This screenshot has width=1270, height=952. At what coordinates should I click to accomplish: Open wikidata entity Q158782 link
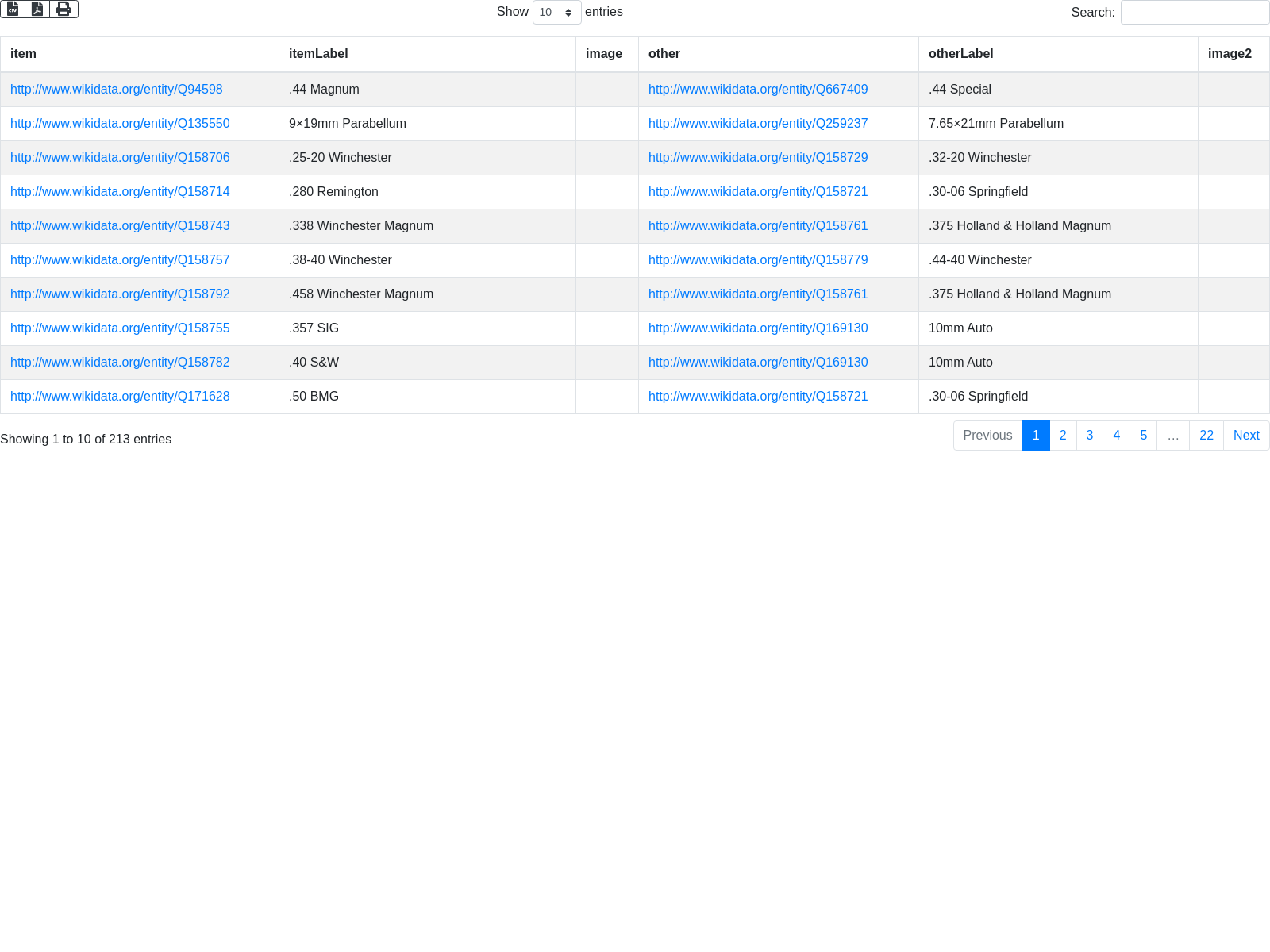[120, 363]
